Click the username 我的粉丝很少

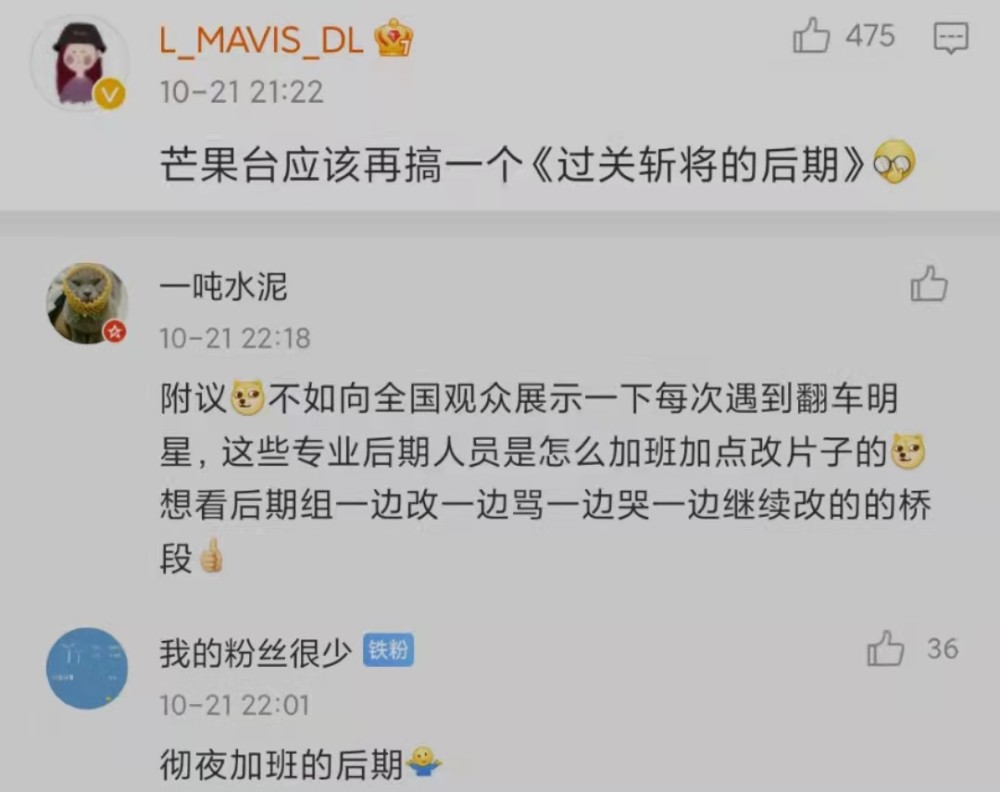[255, 652]
